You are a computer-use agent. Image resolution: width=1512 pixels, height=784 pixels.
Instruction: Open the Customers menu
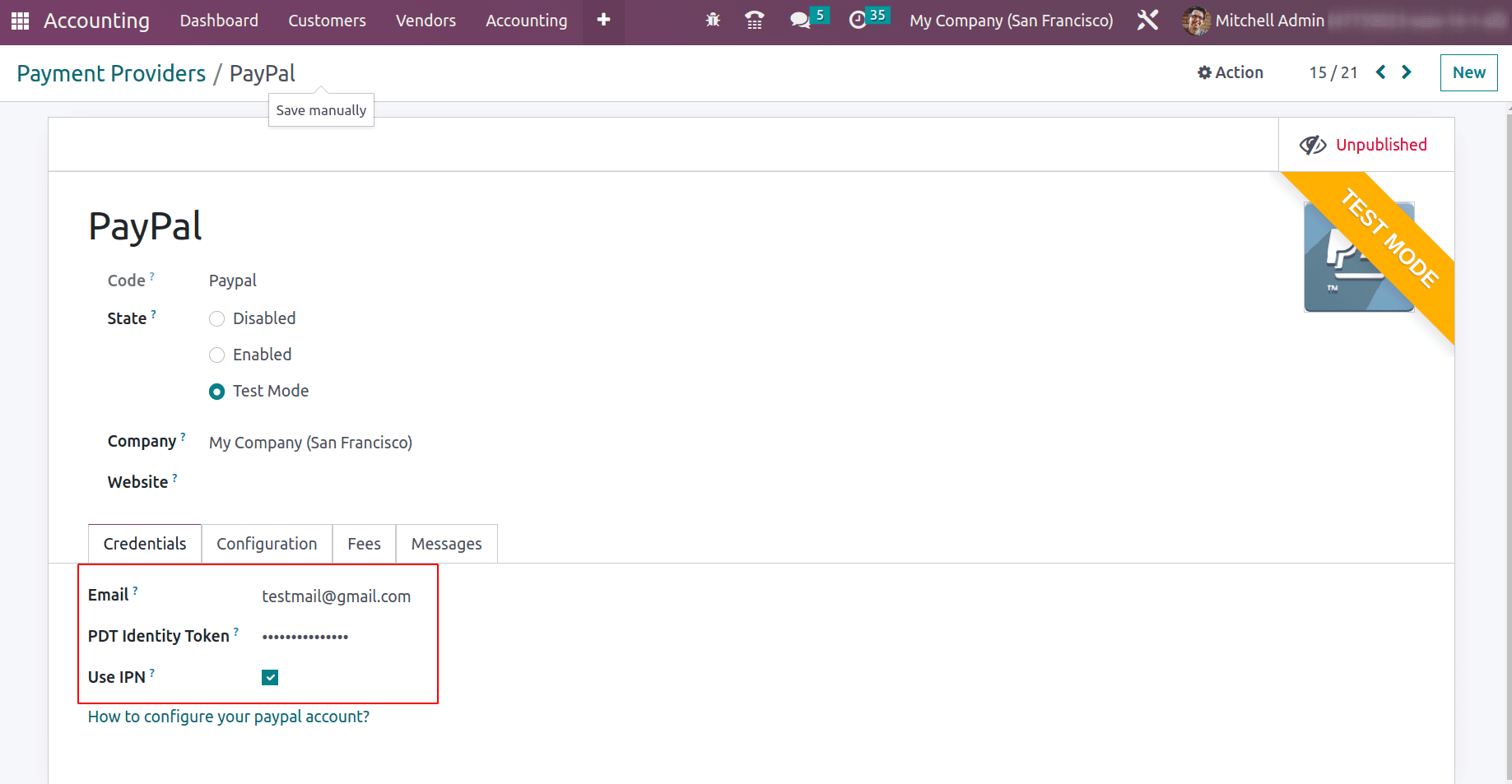[327, 21]
